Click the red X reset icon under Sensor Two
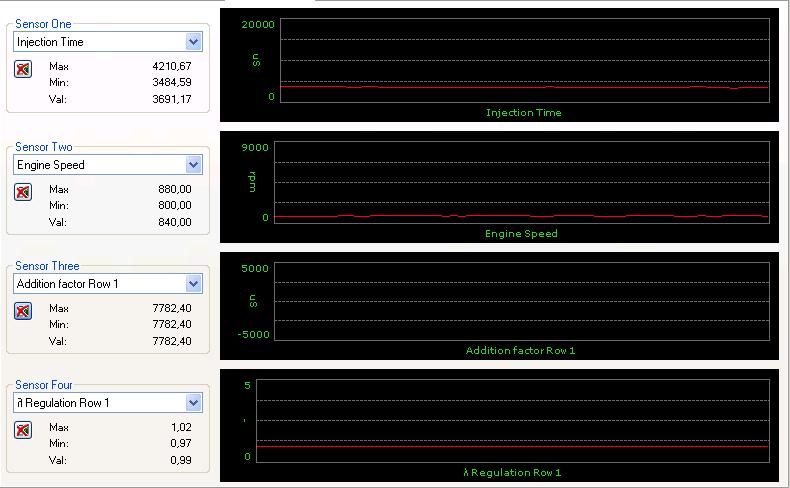This screenshot has width=790, height=488. point(23,192)
